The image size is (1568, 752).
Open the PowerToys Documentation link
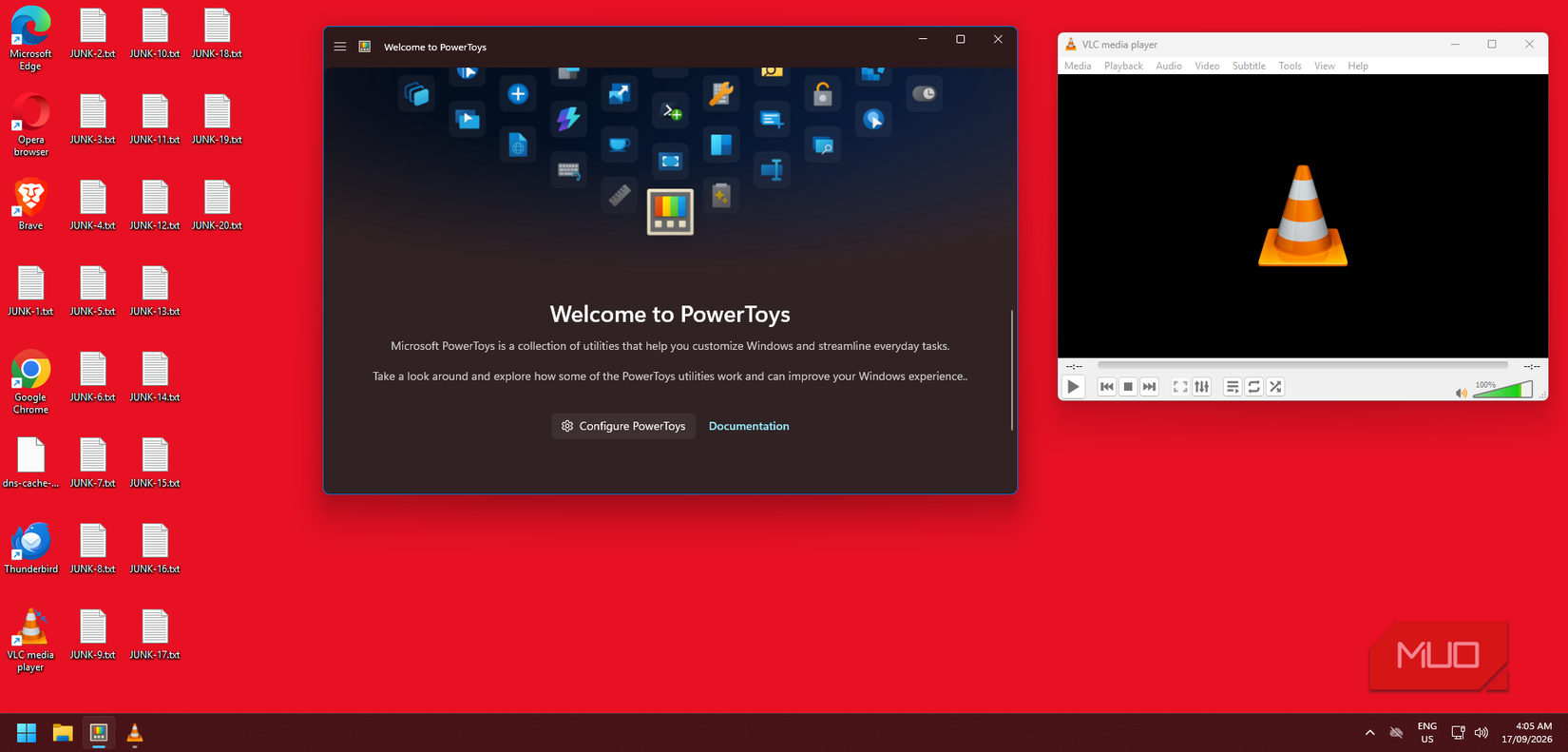(x=749, y=426)
